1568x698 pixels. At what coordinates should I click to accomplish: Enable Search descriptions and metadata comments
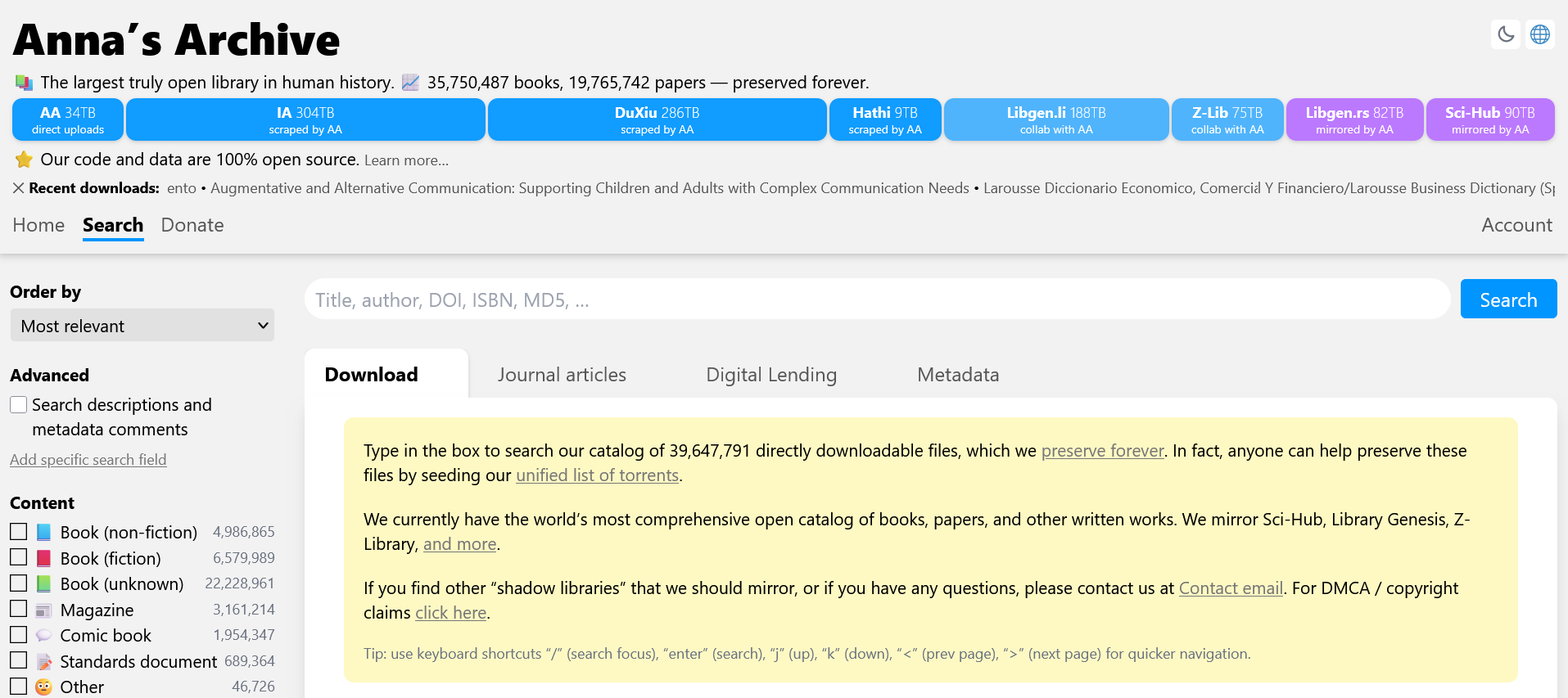(x=19, y=405)
